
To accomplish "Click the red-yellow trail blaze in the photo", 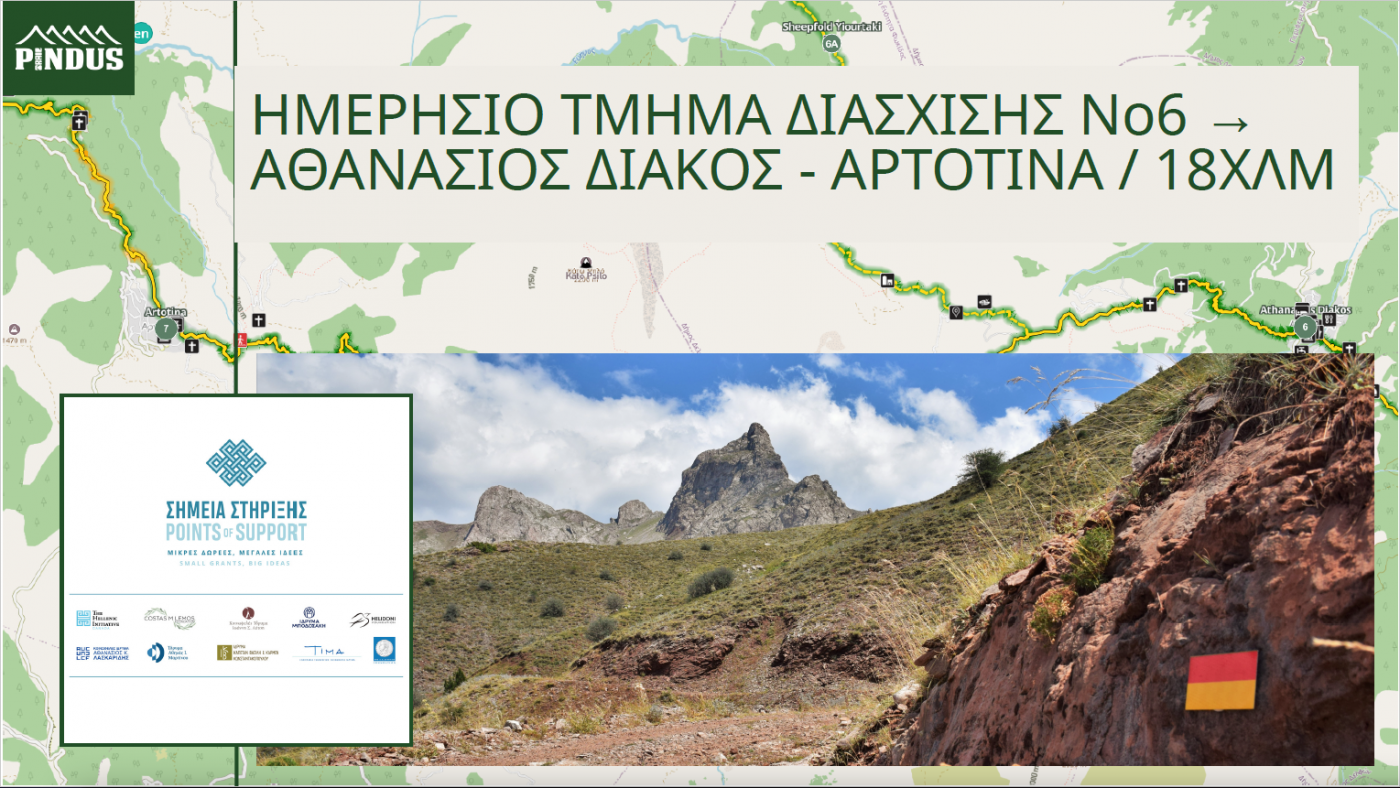I will (1222, 683).
